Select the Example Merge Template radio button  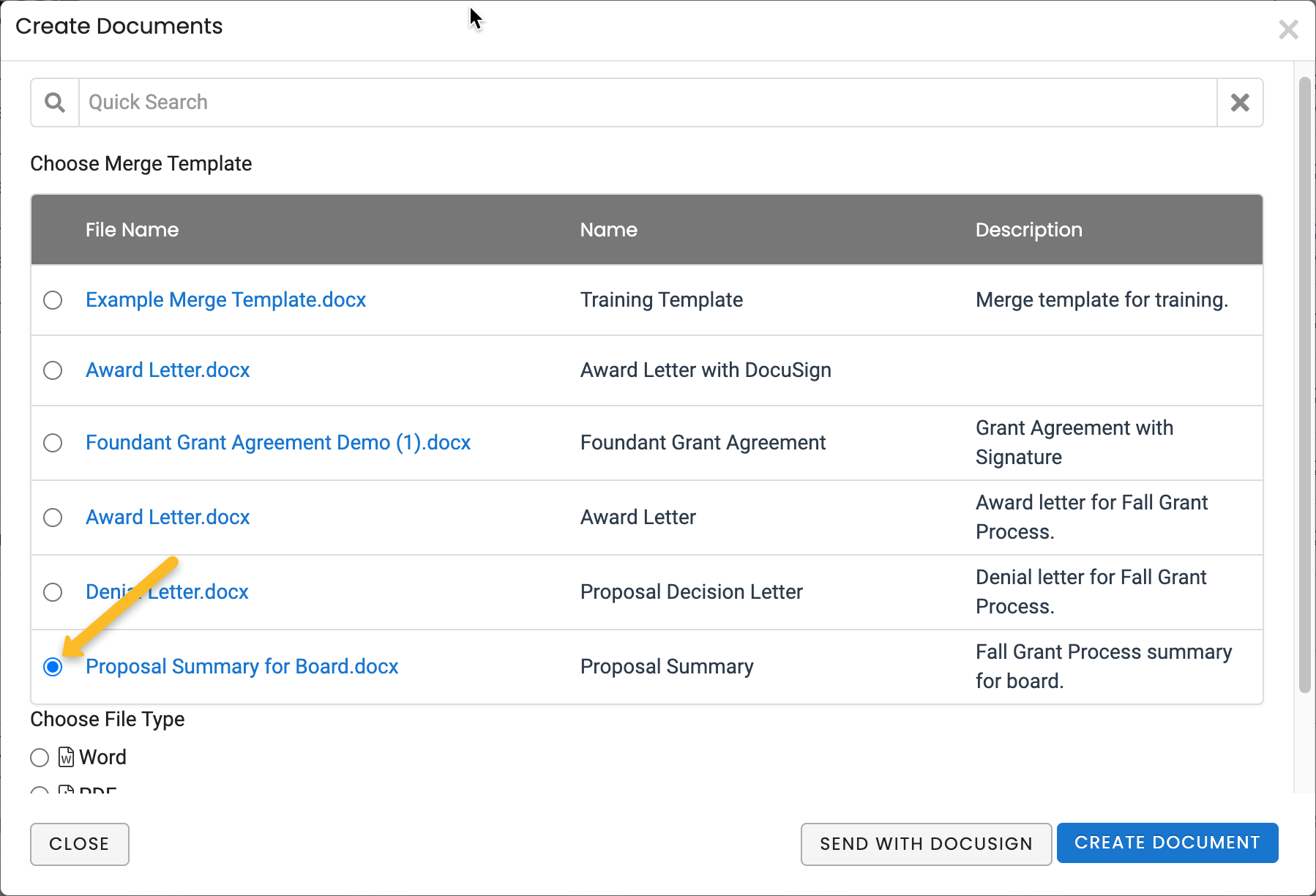coord(53,300)
